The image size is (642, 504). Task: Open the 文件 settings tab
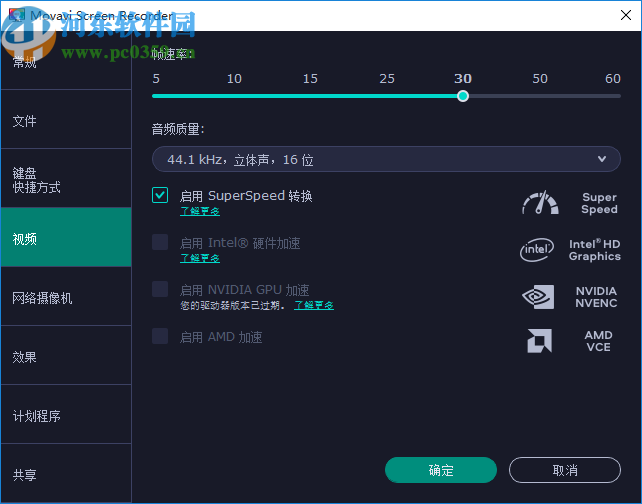point(66,120)
